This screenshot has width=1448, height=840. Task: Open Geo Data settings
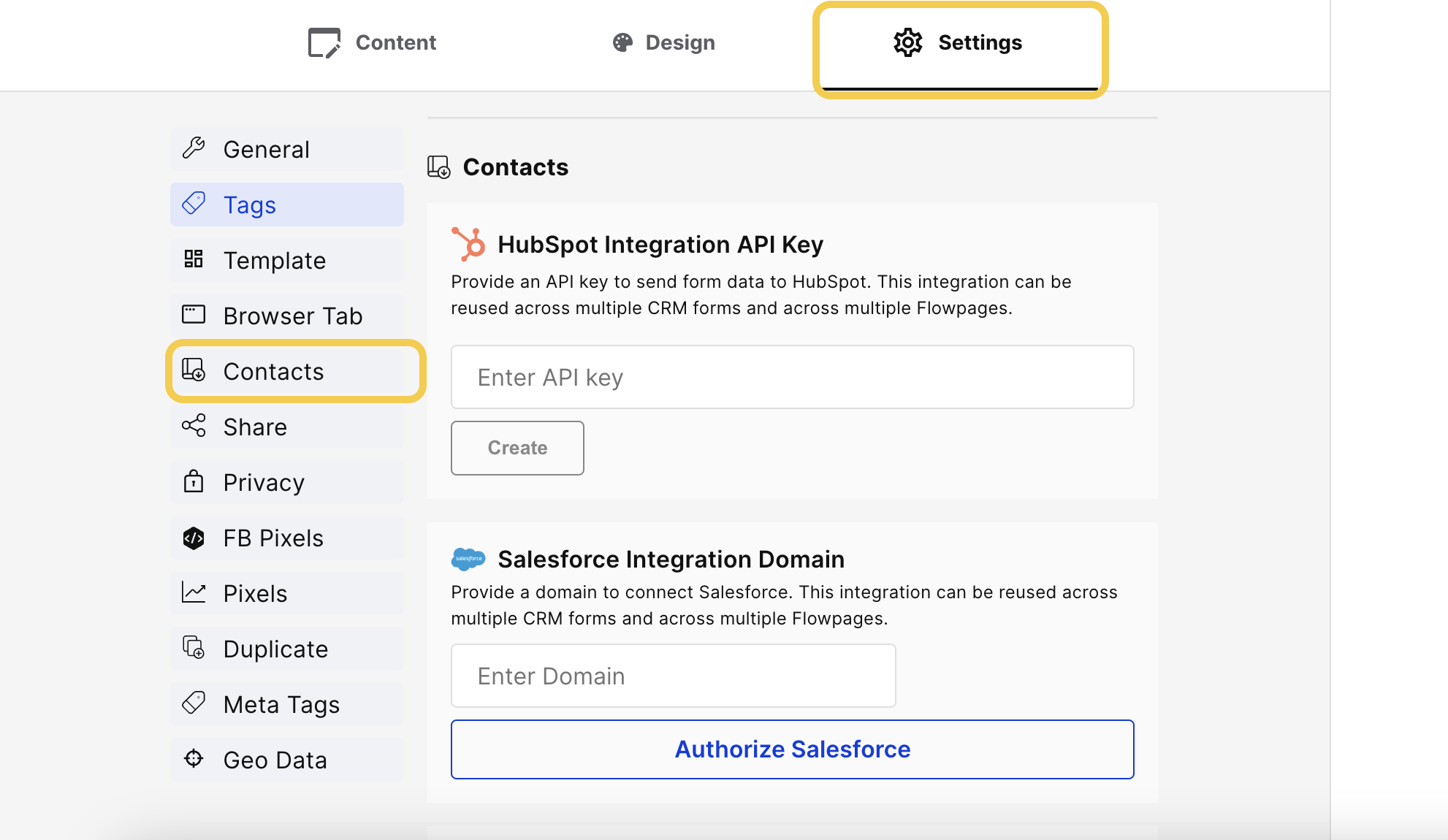tap(287, 760)
